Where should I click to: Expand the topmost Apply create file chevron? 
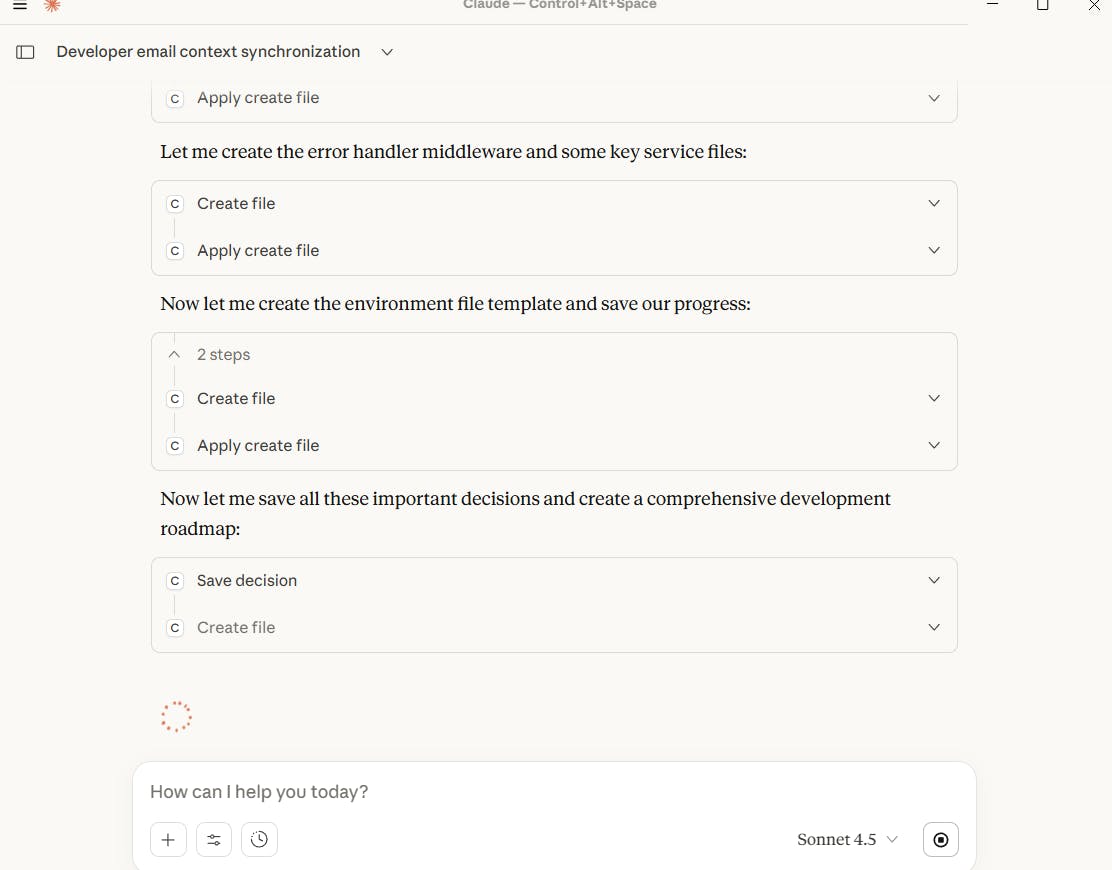934,98
